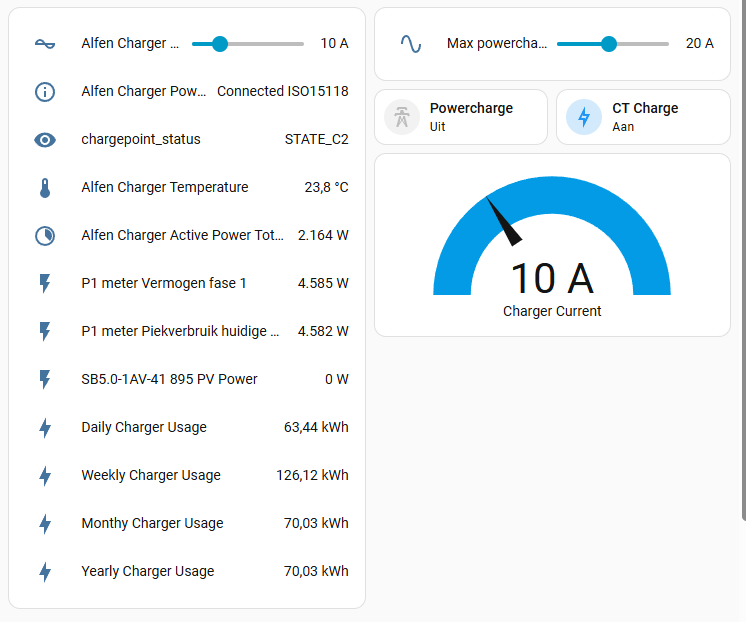Click the STATE_C2 value of chargepoint_status

pos(317,139)
